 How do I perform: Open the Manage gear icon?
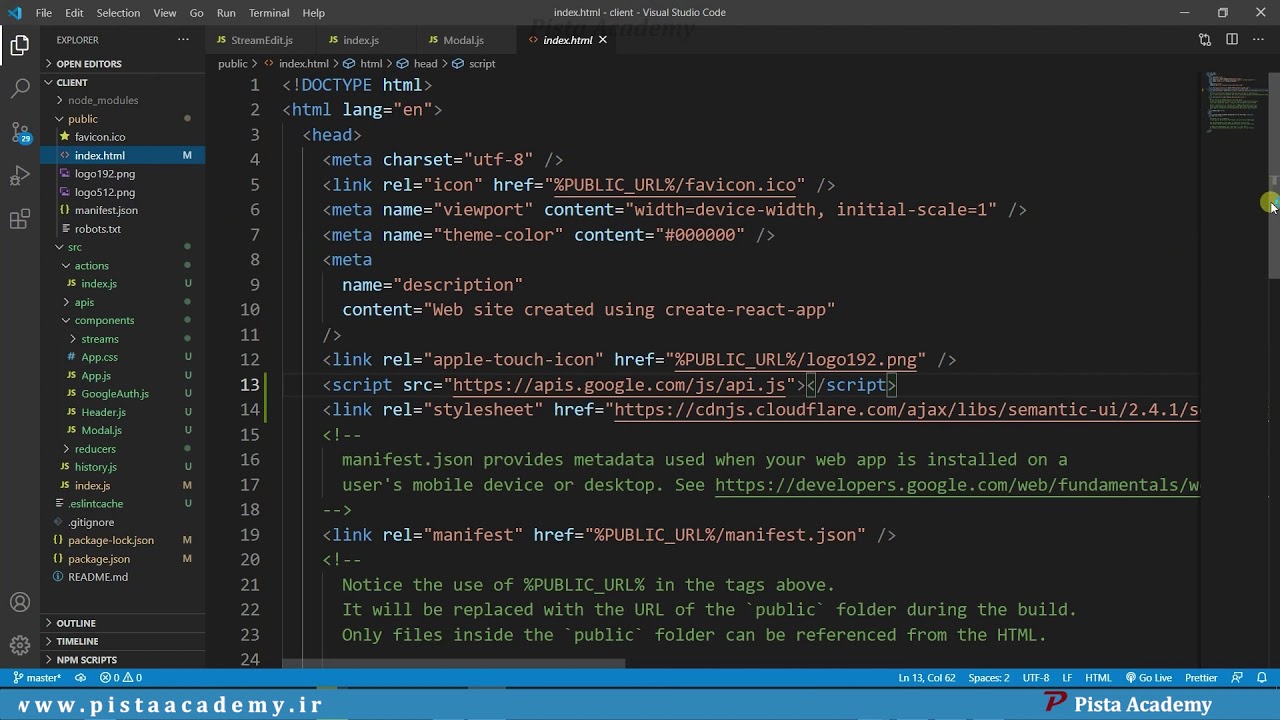(x=20, y=646)
